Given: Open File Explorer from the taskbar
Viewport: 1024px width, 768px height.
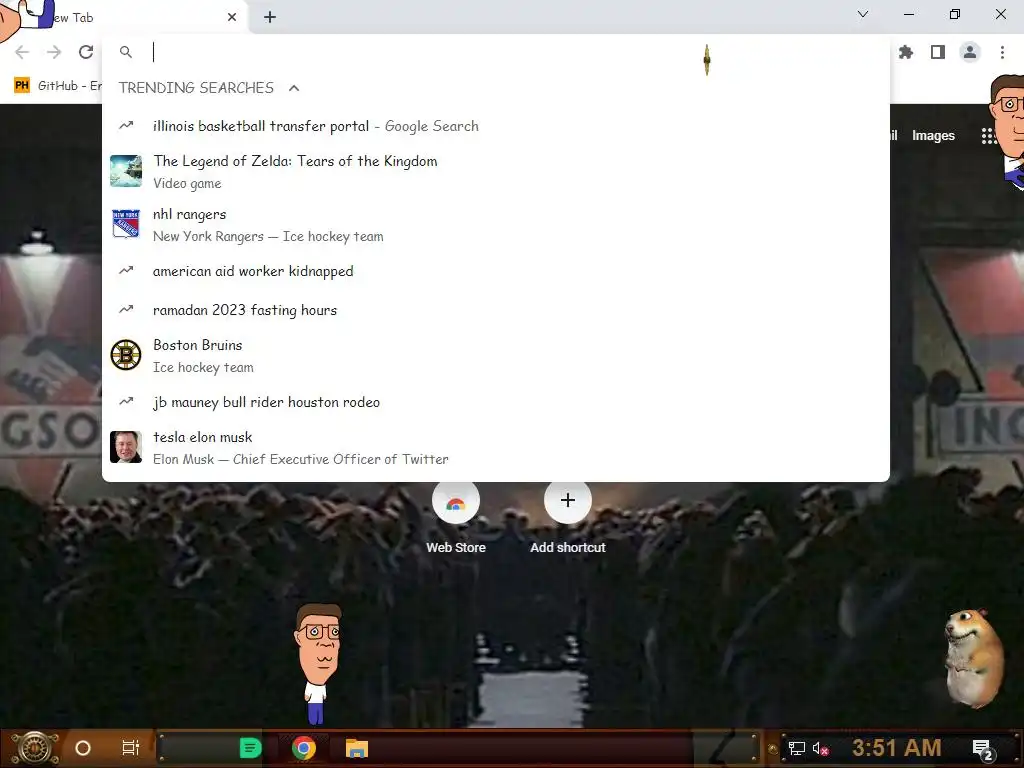Looking at the screenshot, I should (x=357, y=748).
